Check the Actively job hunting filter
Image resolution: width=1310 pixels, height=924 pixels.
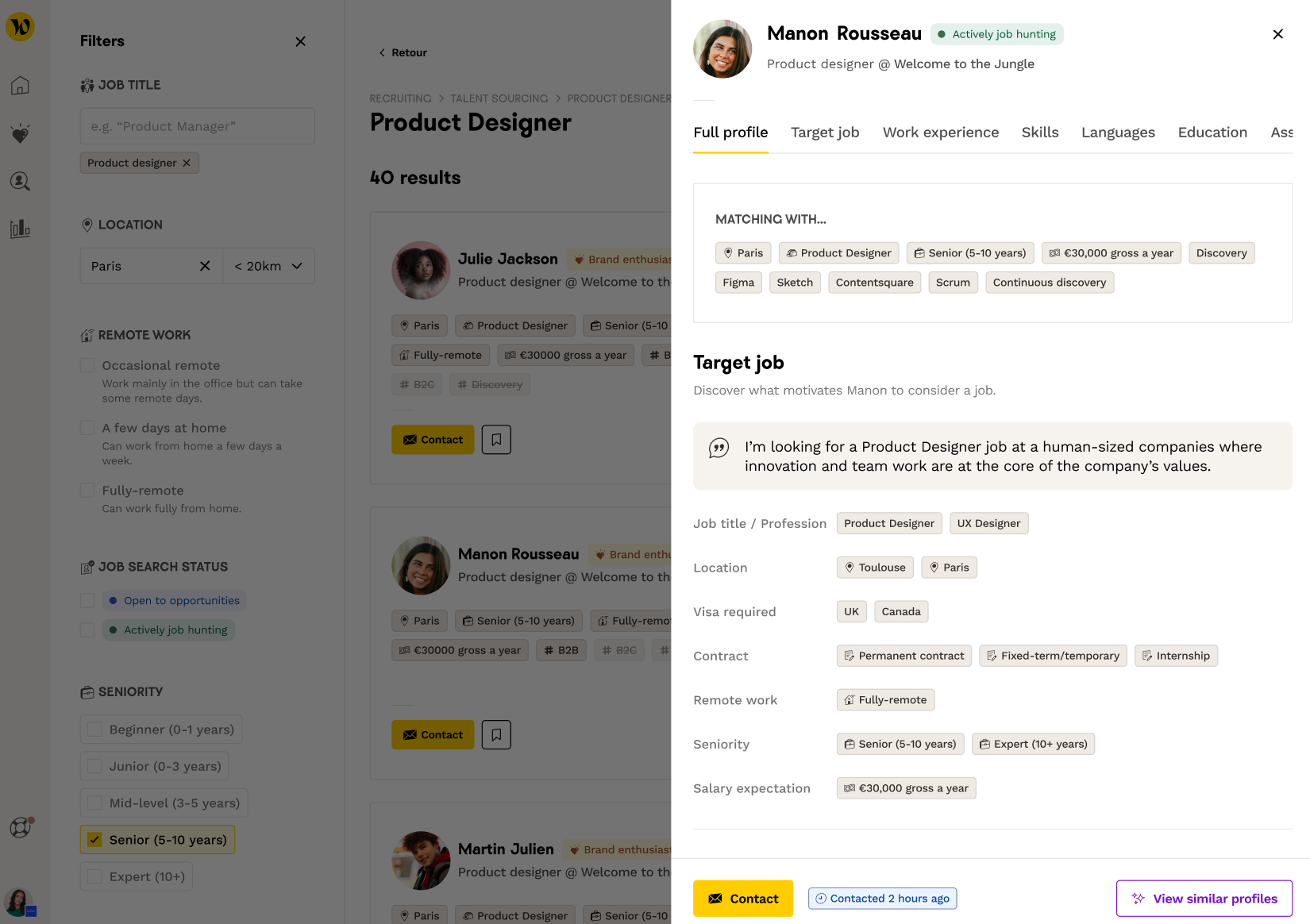87,630
